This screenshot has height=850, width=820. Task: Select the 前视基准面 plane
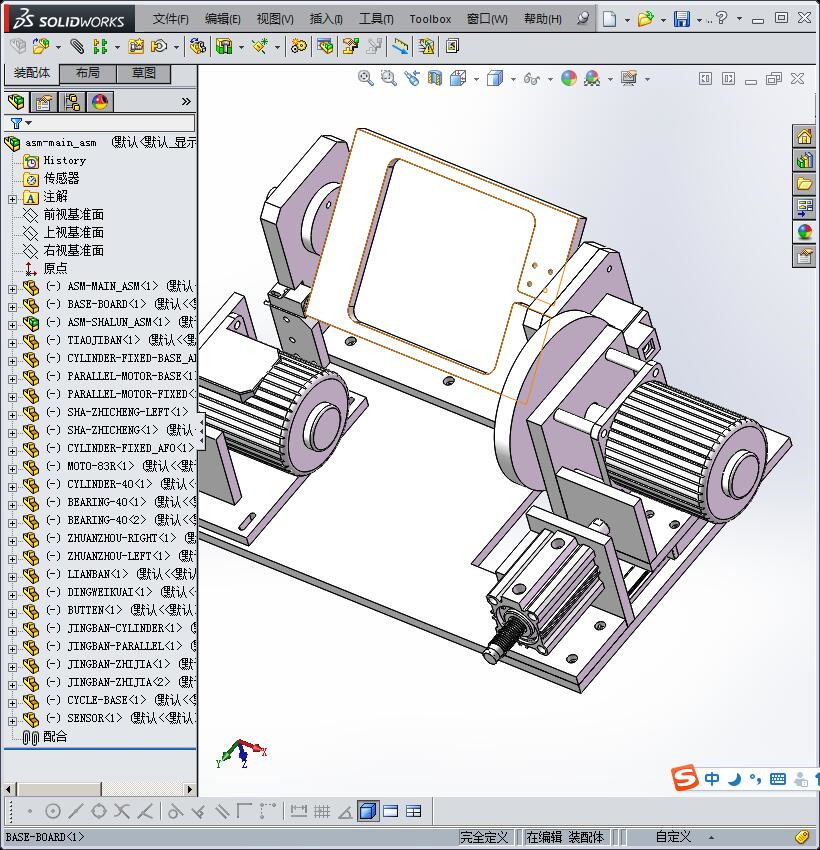tap(73, 215)
